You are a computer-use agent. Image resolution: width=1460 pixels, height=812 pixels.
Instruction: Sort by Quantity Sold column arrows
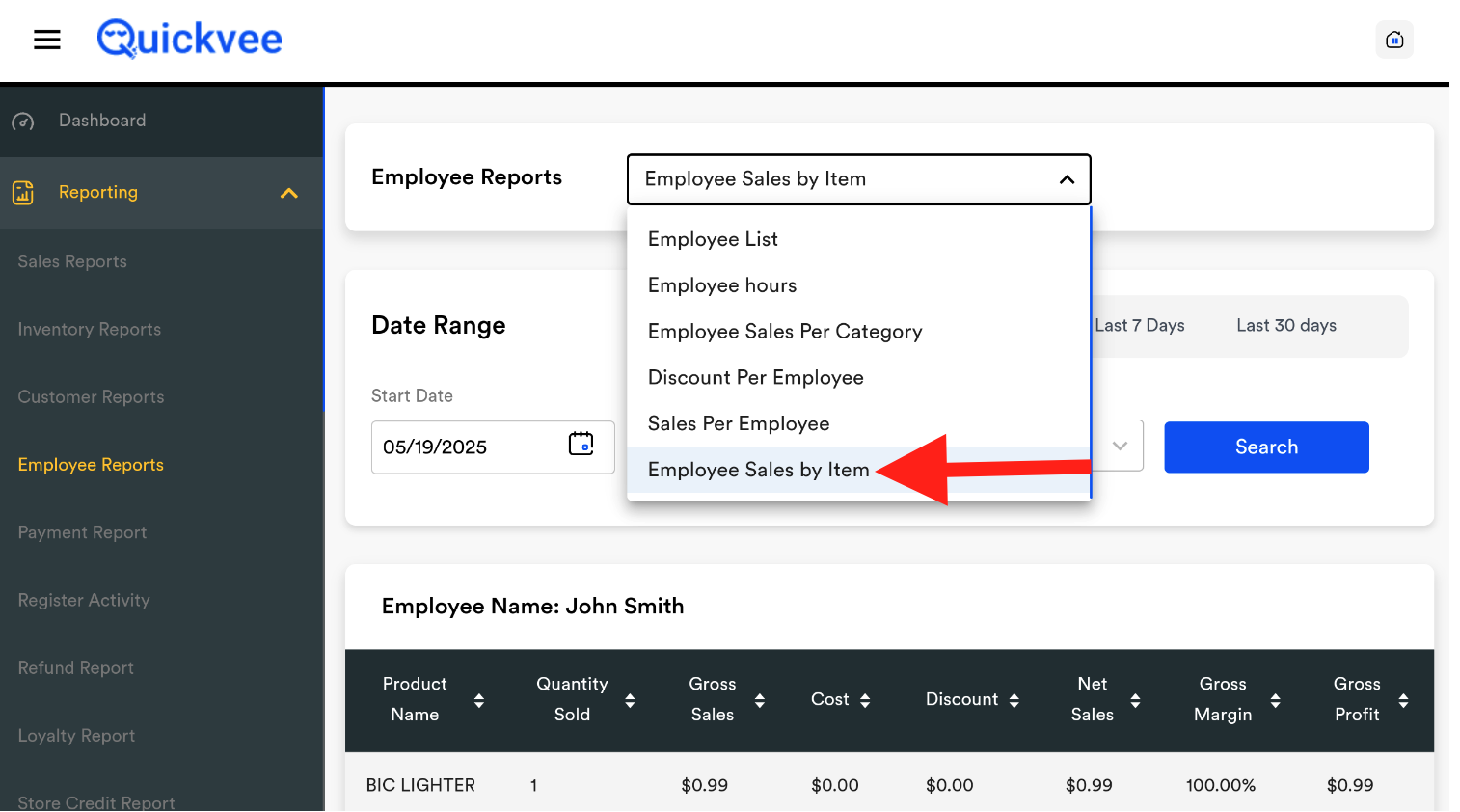pos(630,700)
